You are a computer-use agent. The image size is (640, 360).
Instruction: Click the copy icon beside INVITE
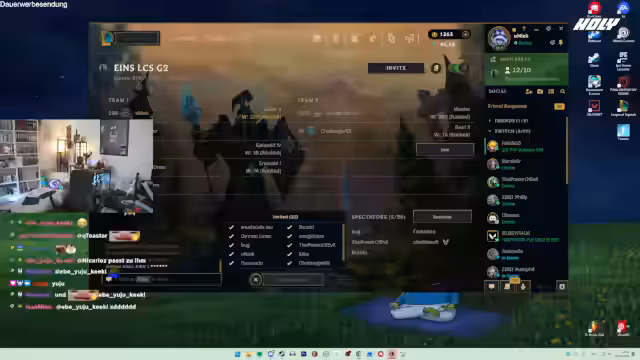436,68
